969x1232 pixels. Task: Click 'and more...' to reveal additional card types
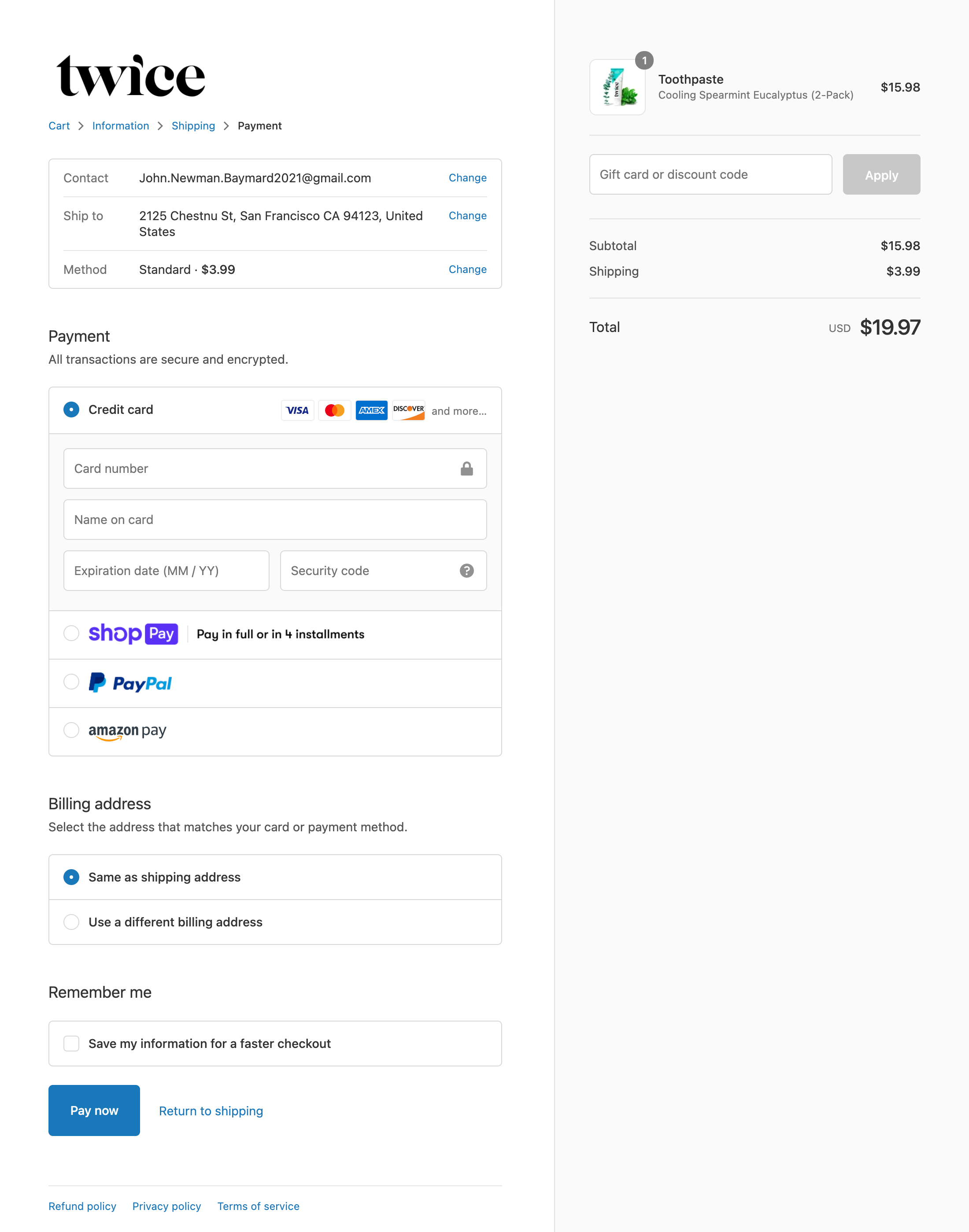click(459, 411)
